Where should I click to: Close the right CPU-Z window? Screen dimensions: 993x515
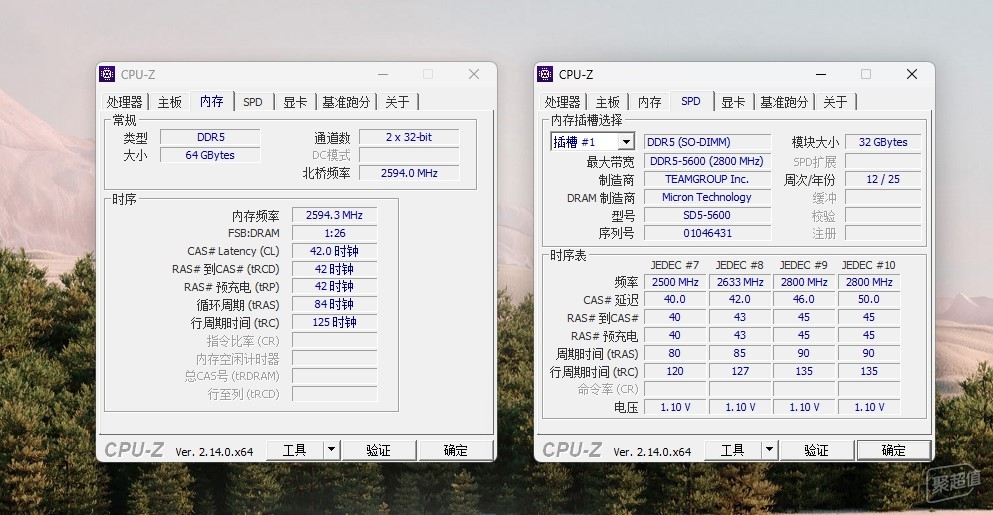(912, 74)
